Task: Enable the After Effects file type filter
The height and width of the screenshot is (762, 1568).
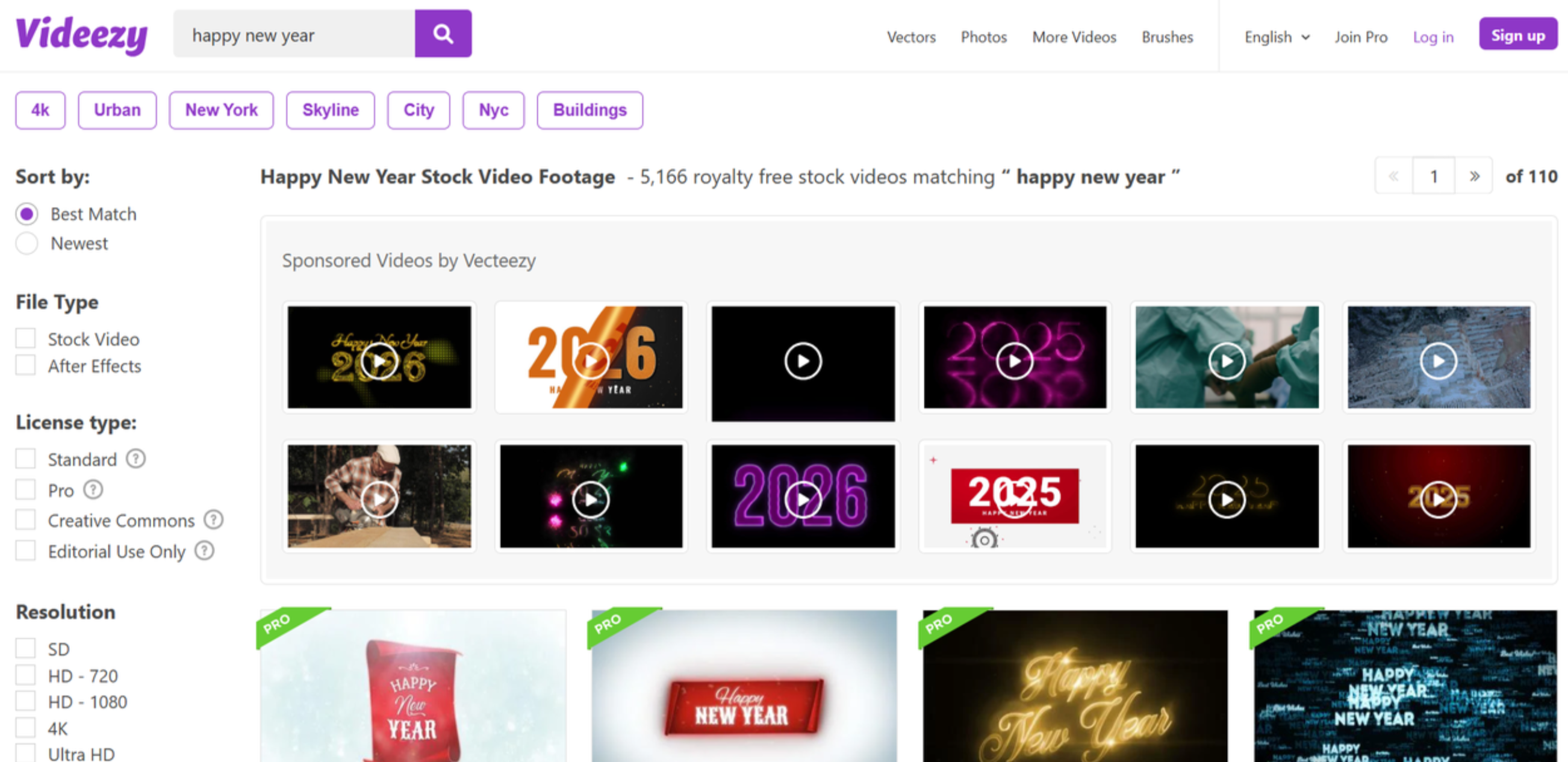Action: tap(26, 365)
